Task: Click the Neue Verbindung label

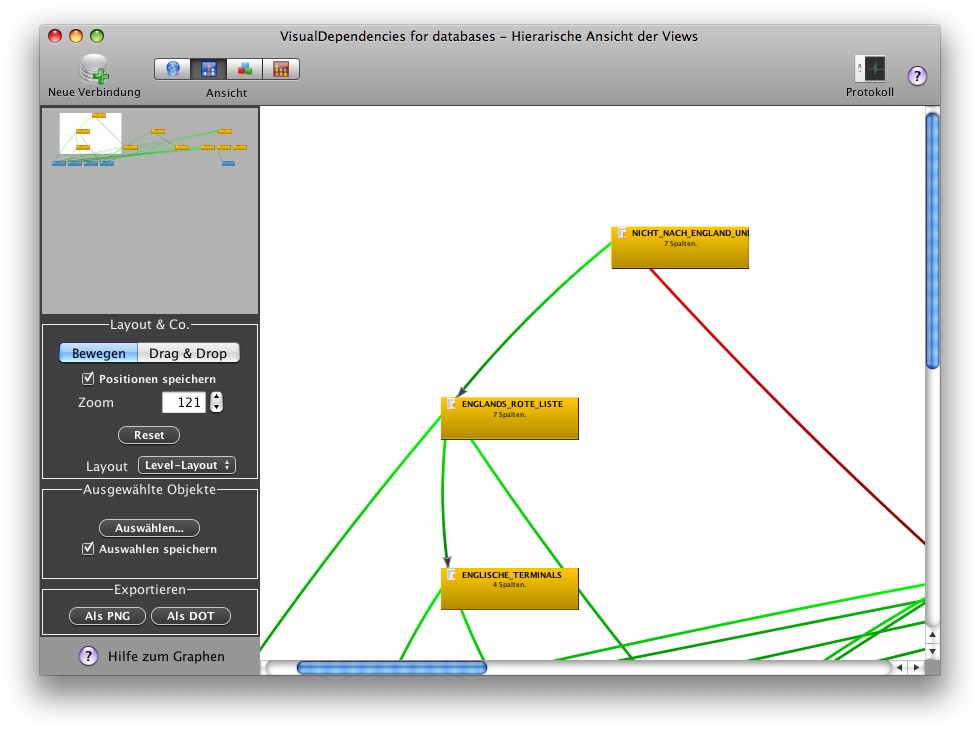Action: click(94, 92)
